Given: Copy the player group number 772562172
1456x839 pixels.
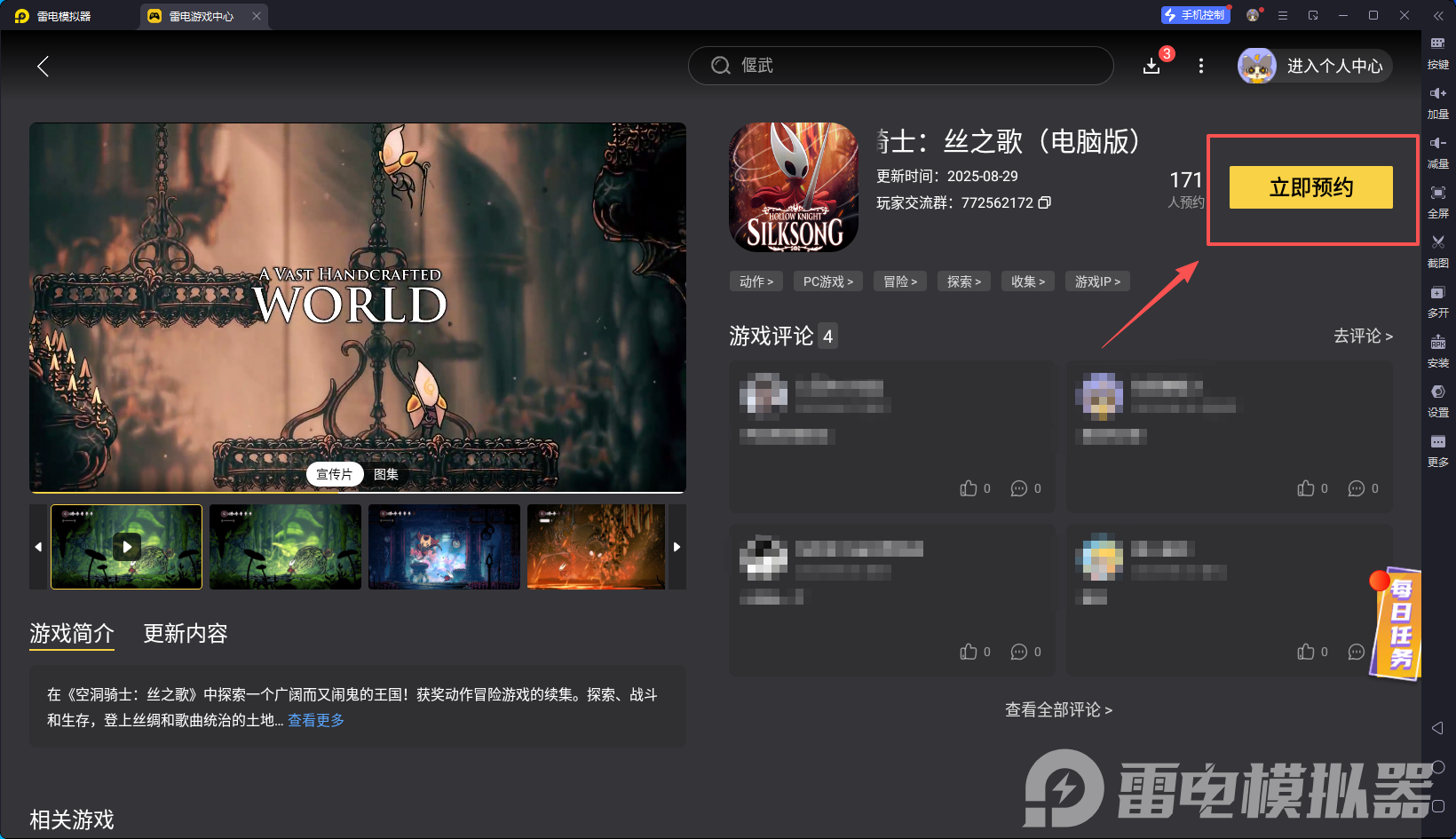Looking at the screenshot, I should tap(1045, 202).
